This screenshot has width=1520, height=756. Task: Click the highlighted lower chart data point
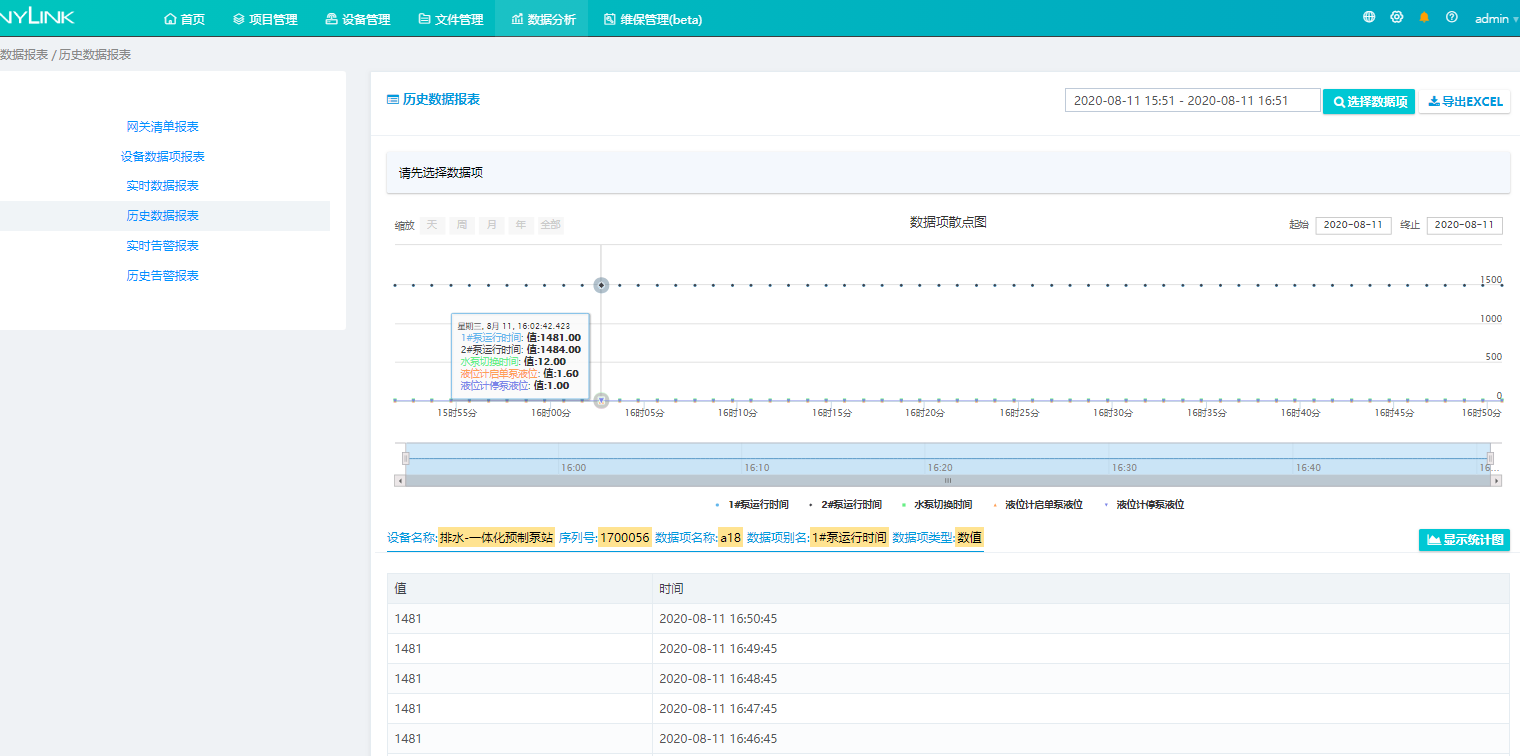click(601, 400)
